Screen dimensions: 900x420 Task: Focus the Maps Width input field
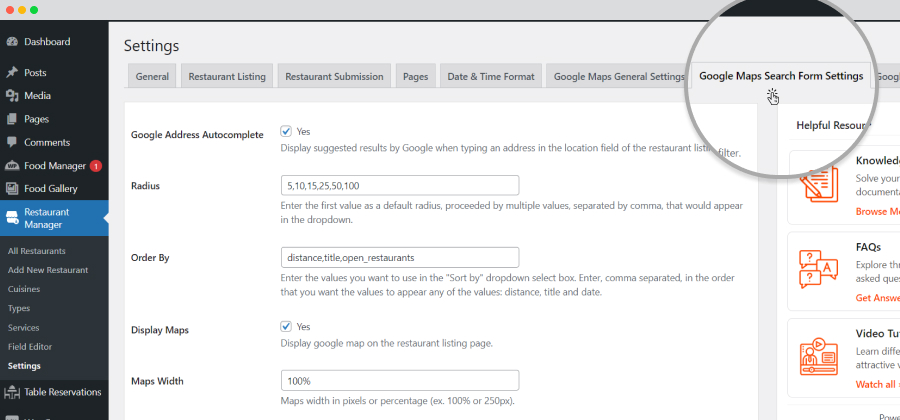coord(400,380)
